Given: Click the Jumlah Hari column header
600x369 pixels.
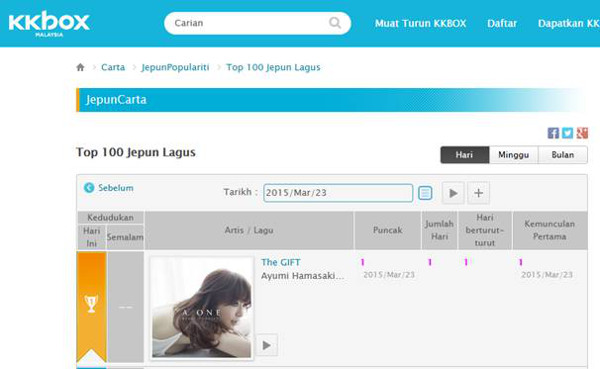Looking at the screenshot, I should click(x=439, y=230).
